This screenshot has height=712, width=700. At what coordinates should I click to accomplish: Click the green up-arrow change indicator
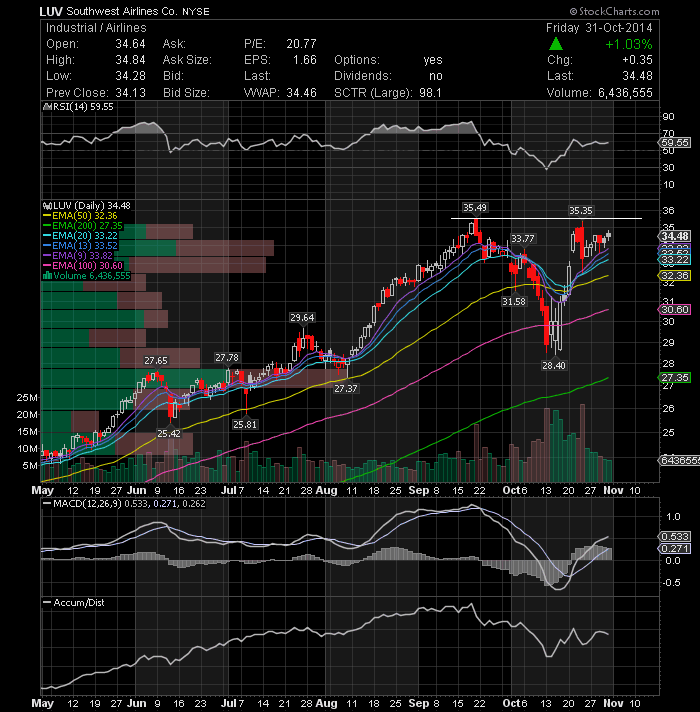[x=556, y=44]
